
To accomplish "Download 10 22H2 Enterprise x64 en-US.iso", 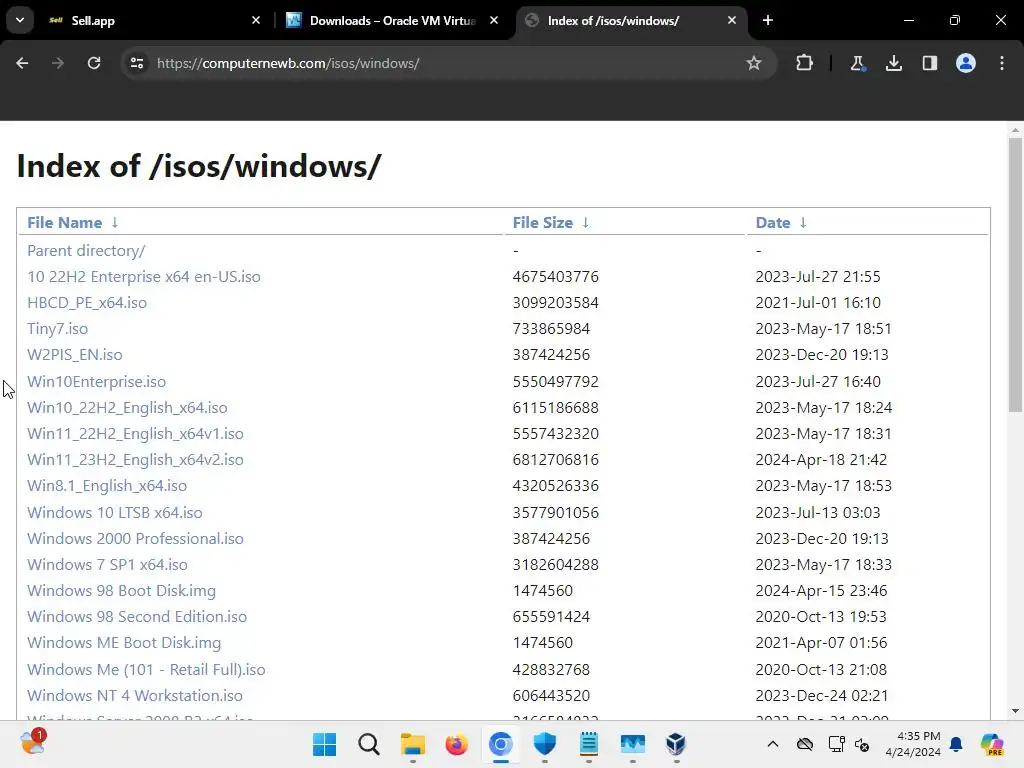I will [144, 277].
